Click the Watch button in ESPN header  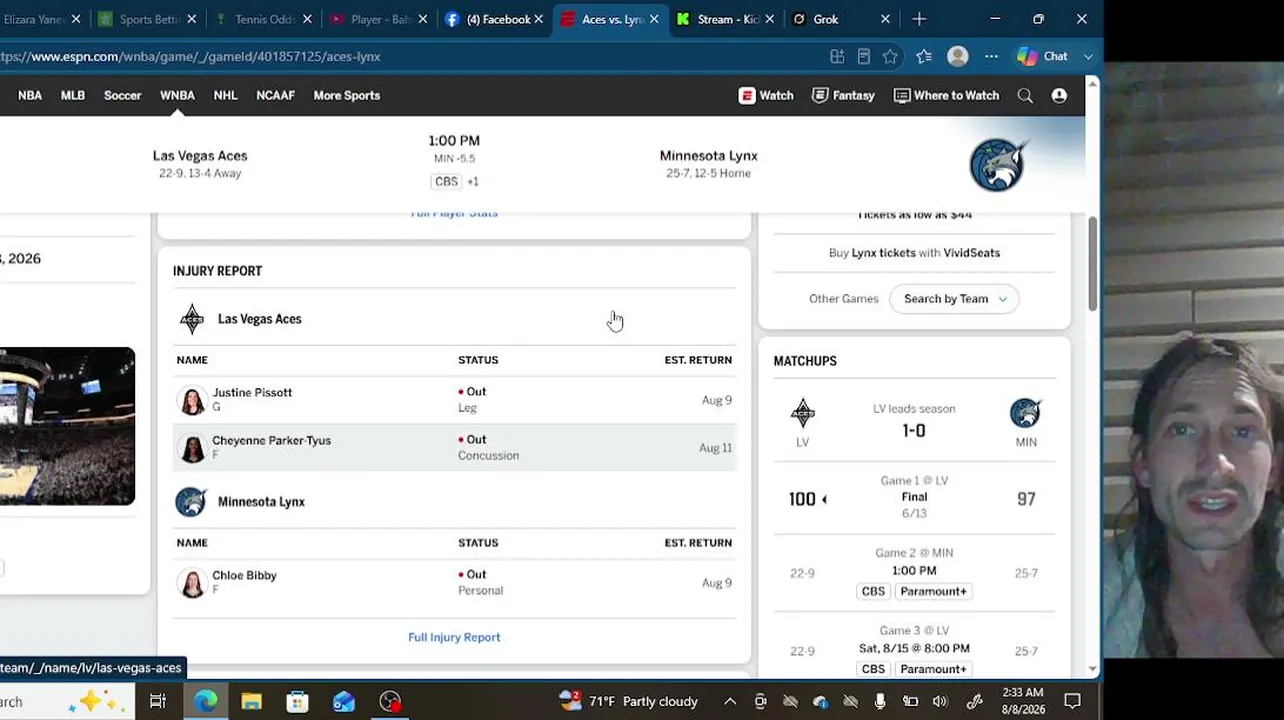766,96
